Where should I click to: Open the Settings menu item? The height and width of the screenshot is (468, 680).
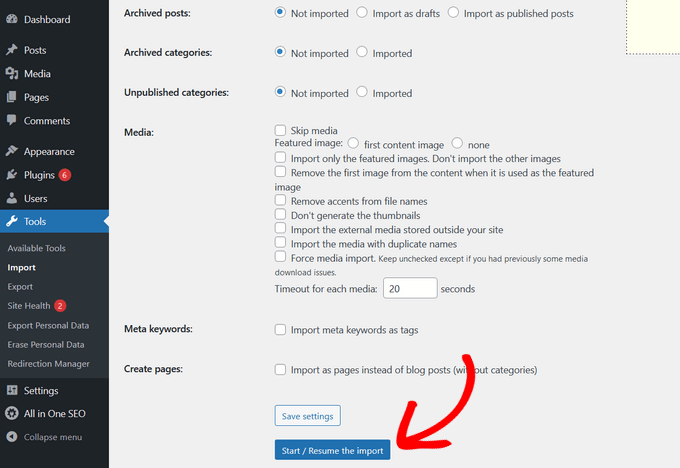40,391
